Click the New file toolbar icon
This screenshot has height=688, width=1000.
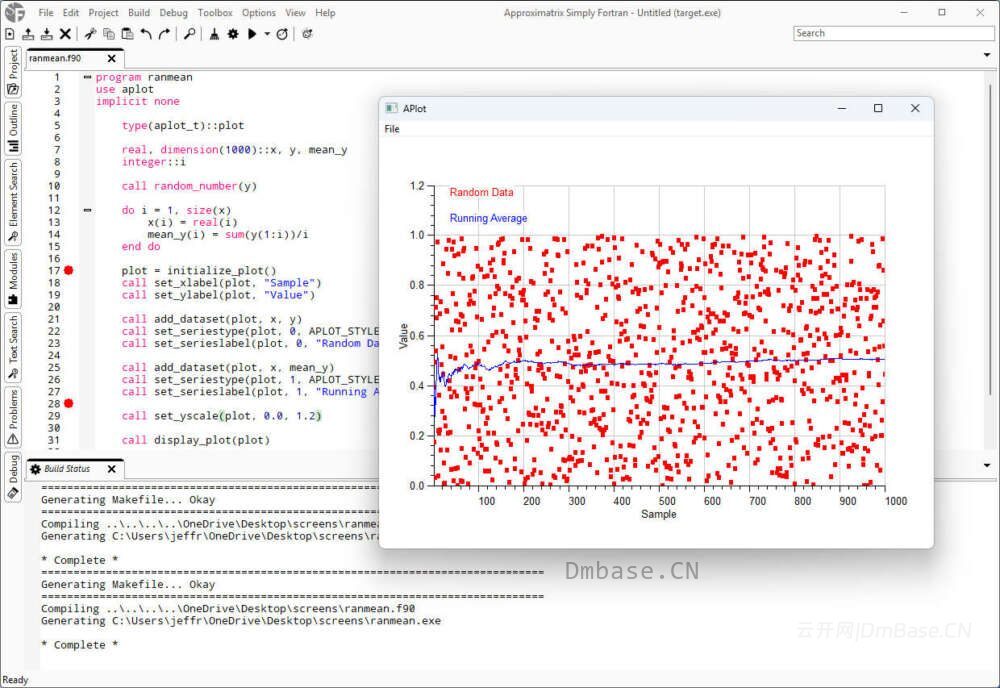[10, 34]
